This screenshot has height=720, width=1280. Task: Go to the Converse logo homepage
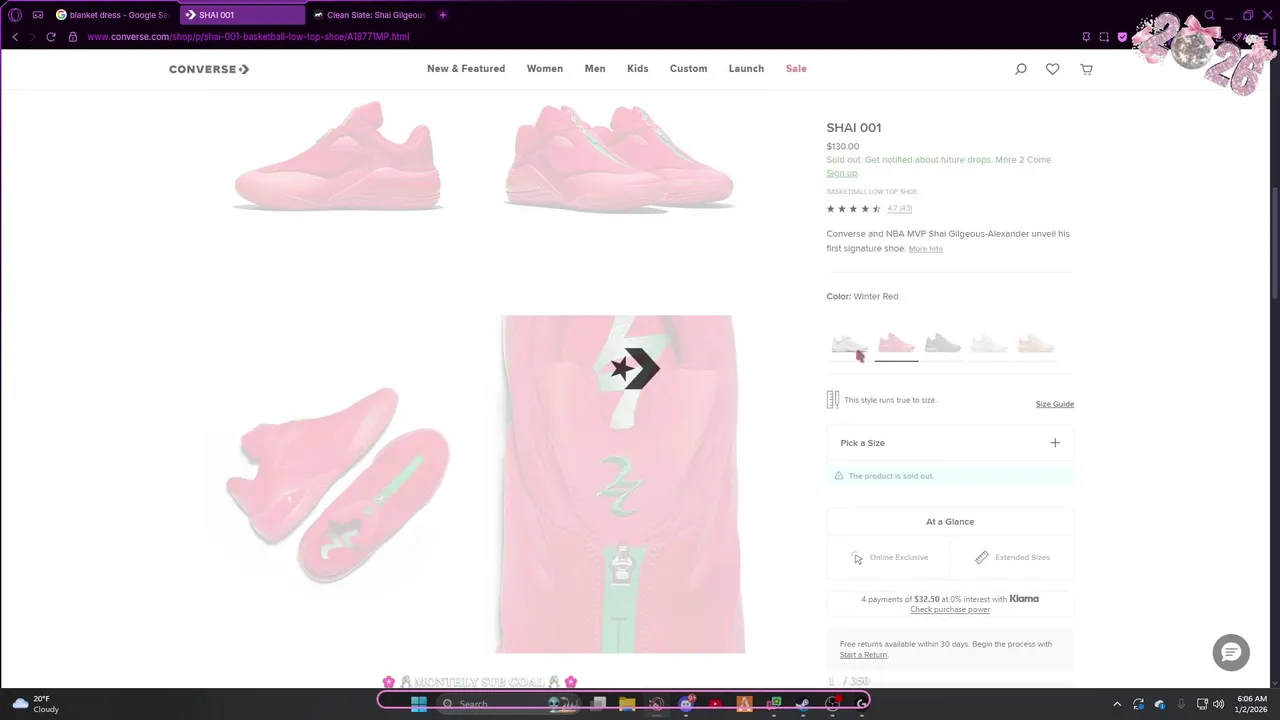coord(209,69)
